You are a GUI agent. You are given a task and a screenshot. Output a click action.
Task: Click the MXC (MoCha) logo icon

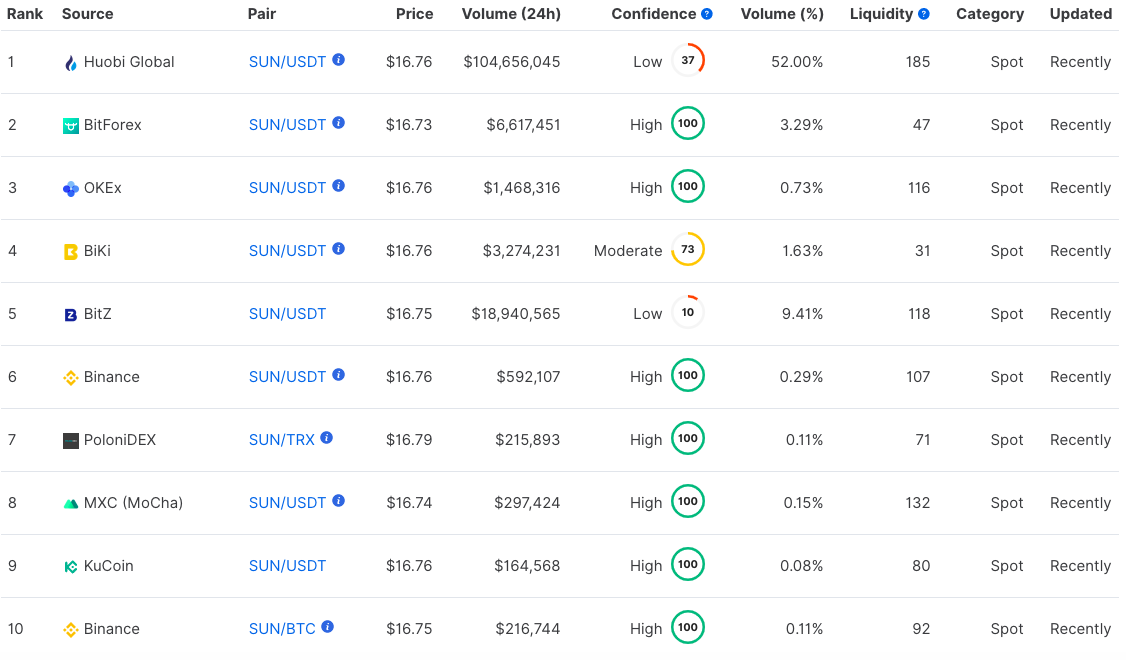(71, 504)
